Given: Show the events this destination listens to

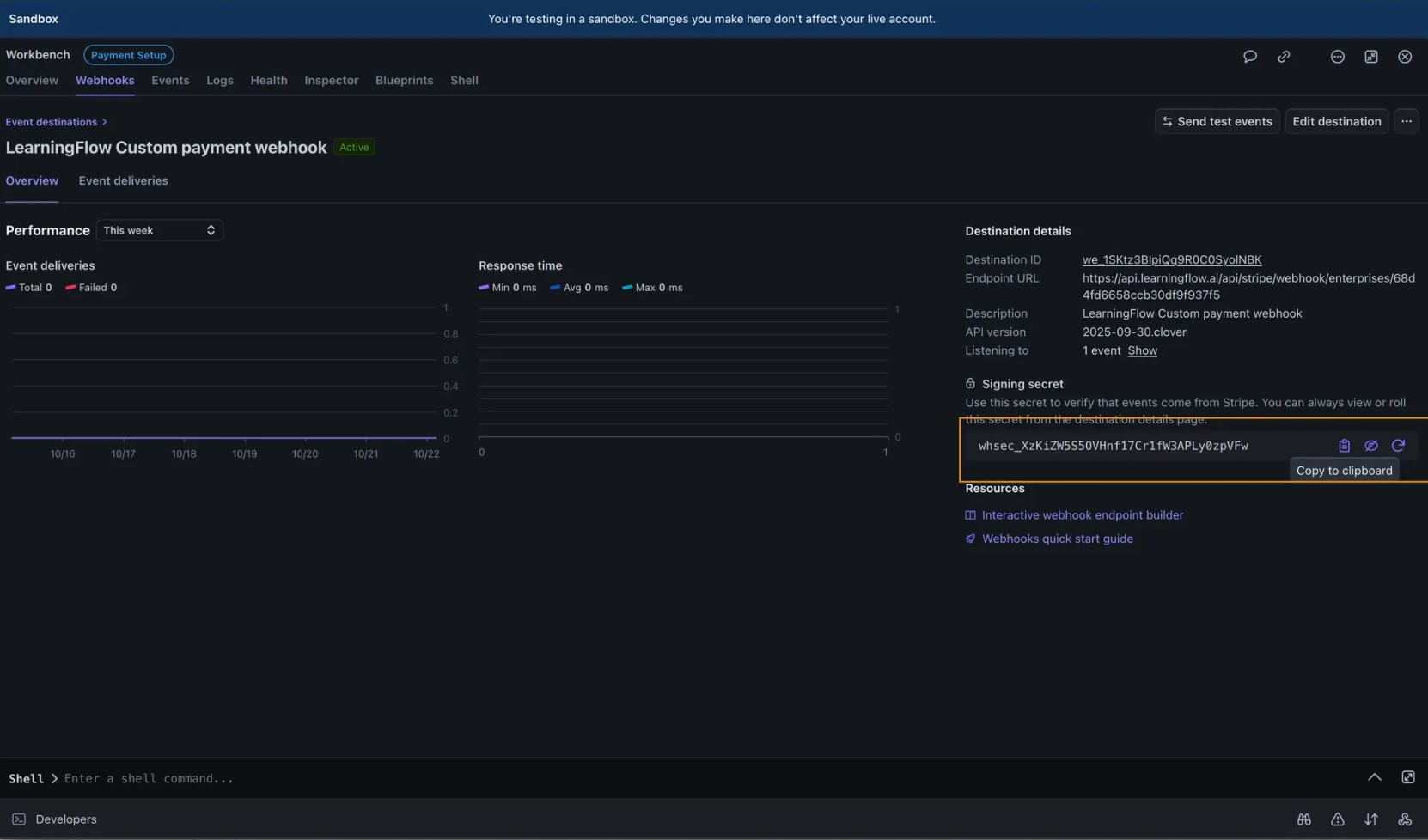Looking at the screenshot, I should 1143,350.
